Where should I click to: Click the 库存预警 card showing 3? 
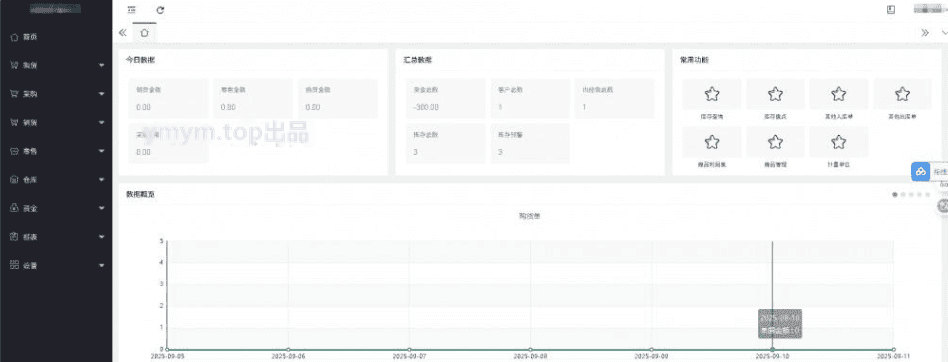coord(530,143)
